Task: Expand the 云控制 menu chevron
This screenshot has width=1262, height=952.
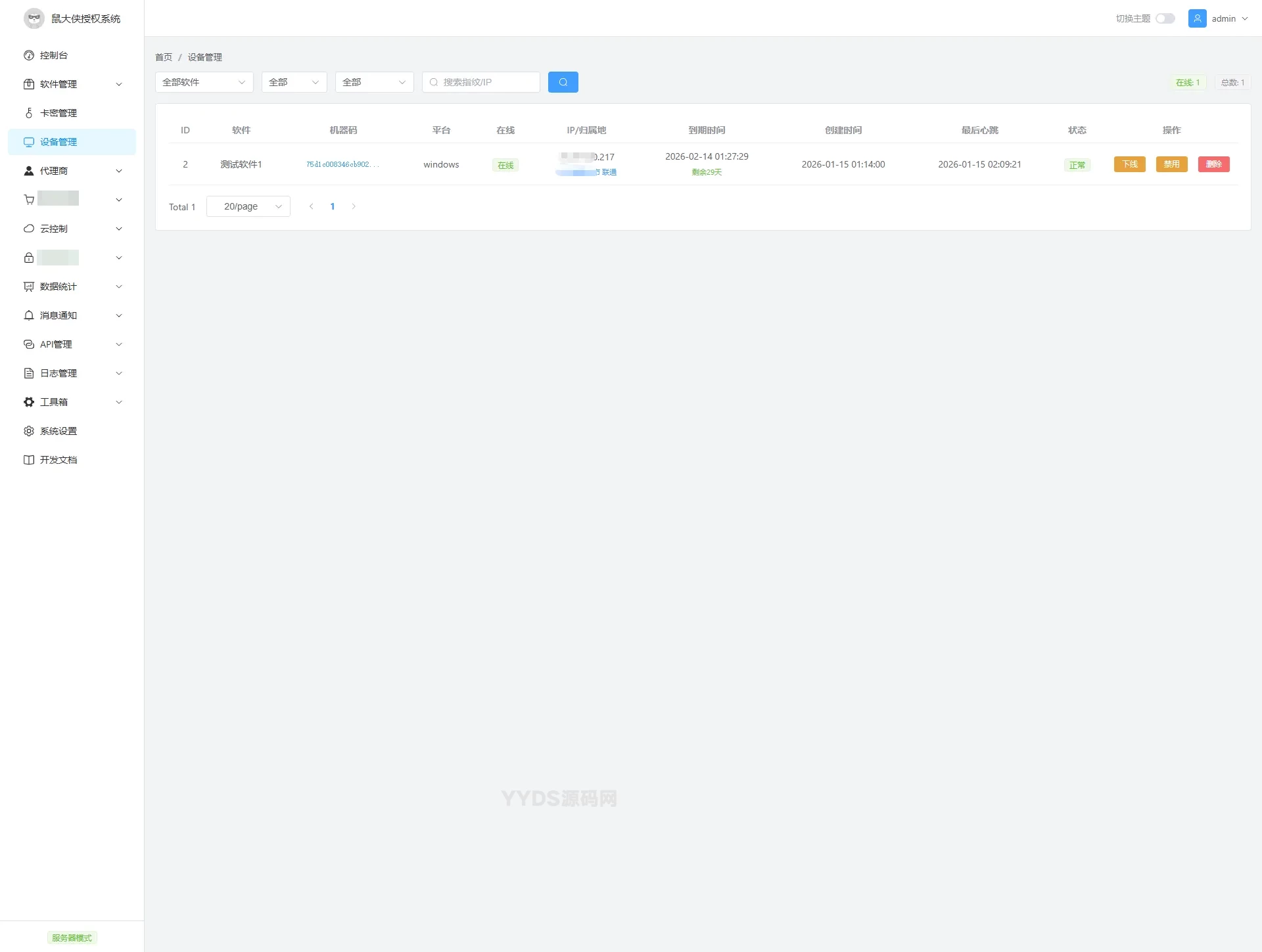Action: pos(119,229)
